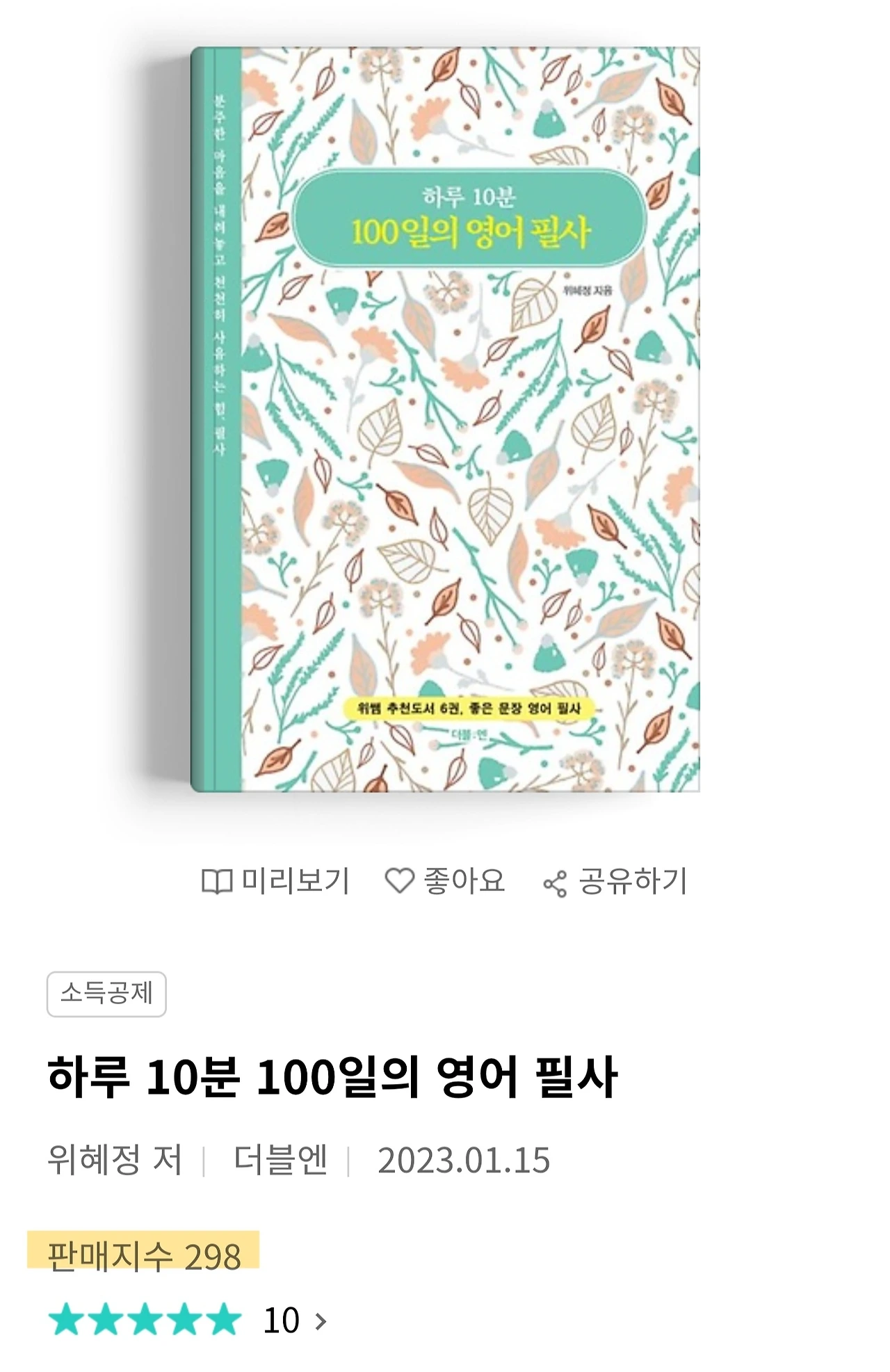
Task: Select the fifth teal rating star
Action: click(x=224, y=1319)
